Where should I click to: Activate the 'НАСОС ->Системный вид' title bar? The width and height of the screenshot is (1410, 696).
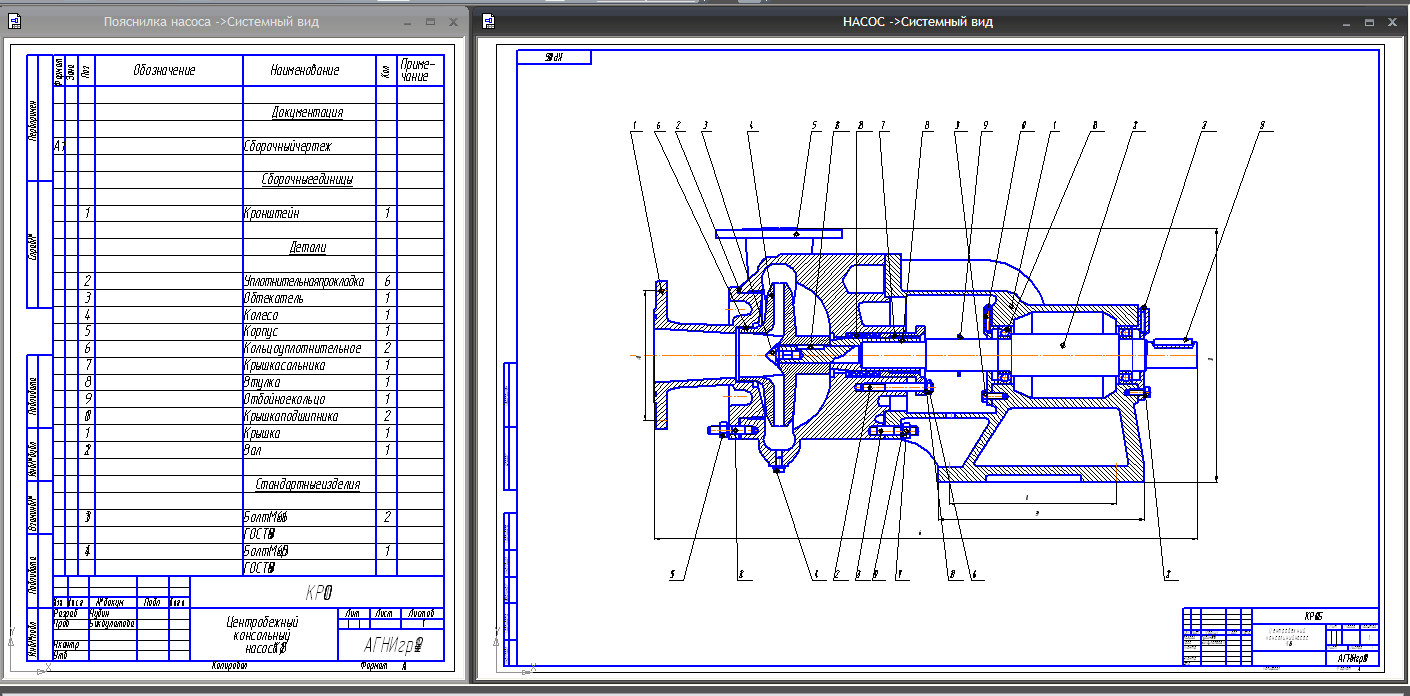(917, 21)
